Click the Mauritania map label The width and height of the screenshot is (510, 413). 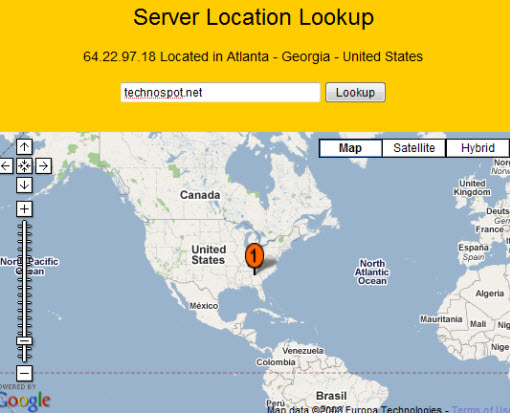tap(441, 319)
